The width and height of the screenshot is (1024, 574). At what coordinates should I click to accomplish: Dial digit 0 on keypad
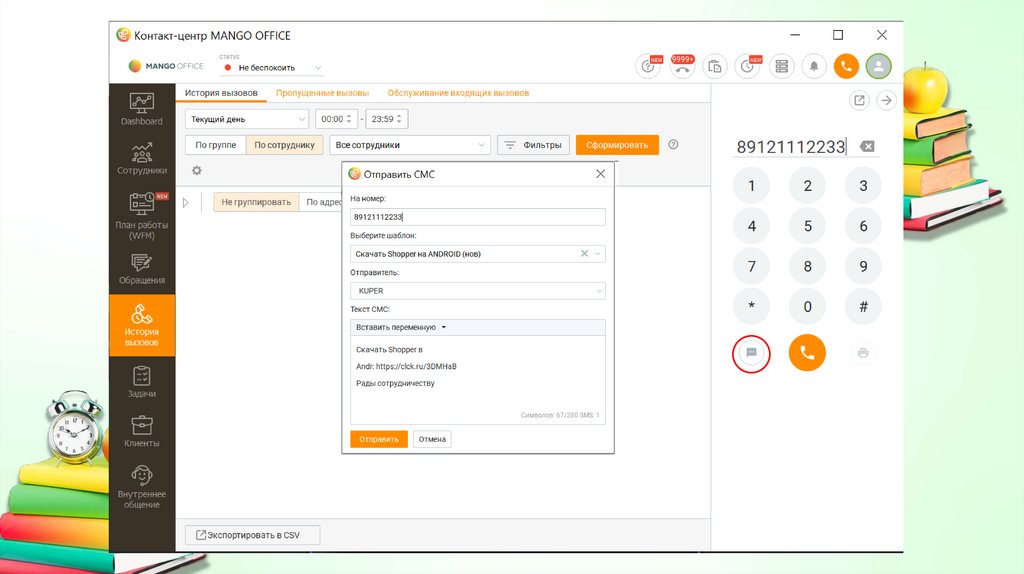[807, 306]
